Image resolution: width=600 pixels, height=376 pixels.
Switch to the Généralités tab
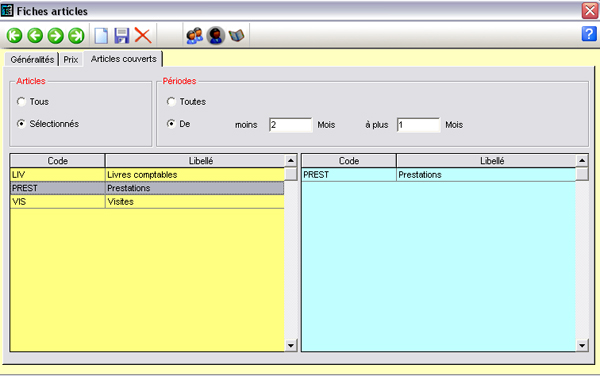pos(32,60)
